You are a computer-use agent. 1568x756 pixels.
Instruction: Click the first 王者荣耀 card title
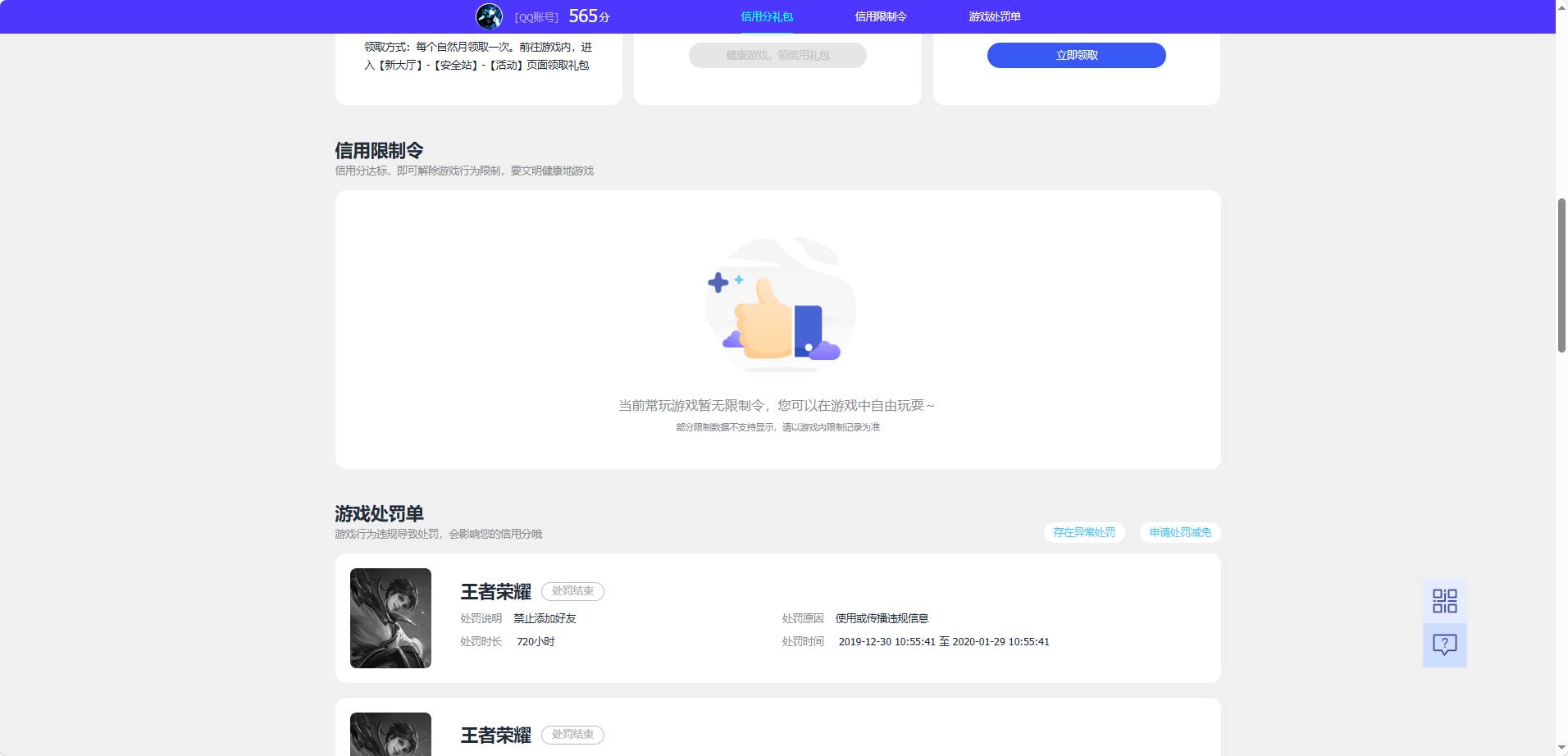point(495,592)
